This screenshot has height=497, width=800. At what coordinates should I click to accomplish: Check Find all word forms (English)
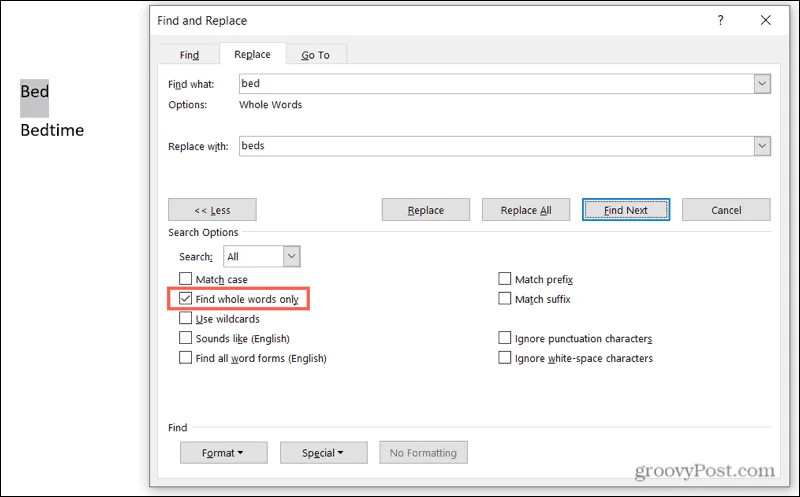click(x=185, y=358)
